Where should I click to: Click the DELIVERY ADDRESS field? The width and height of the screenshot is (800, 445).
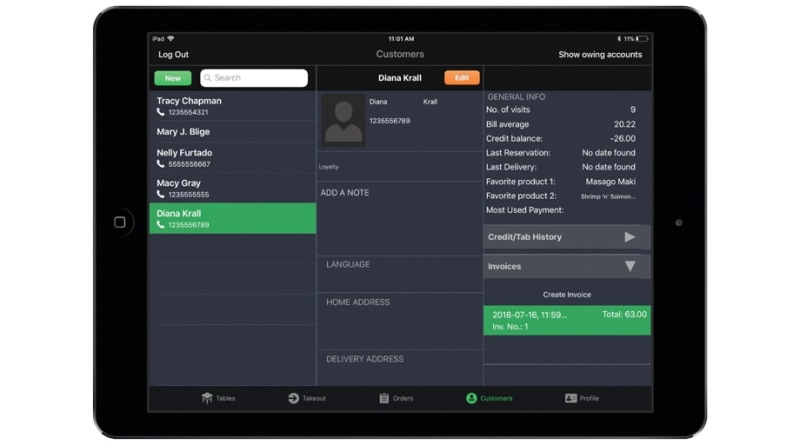pyautogui.click(x=400, y=367)
